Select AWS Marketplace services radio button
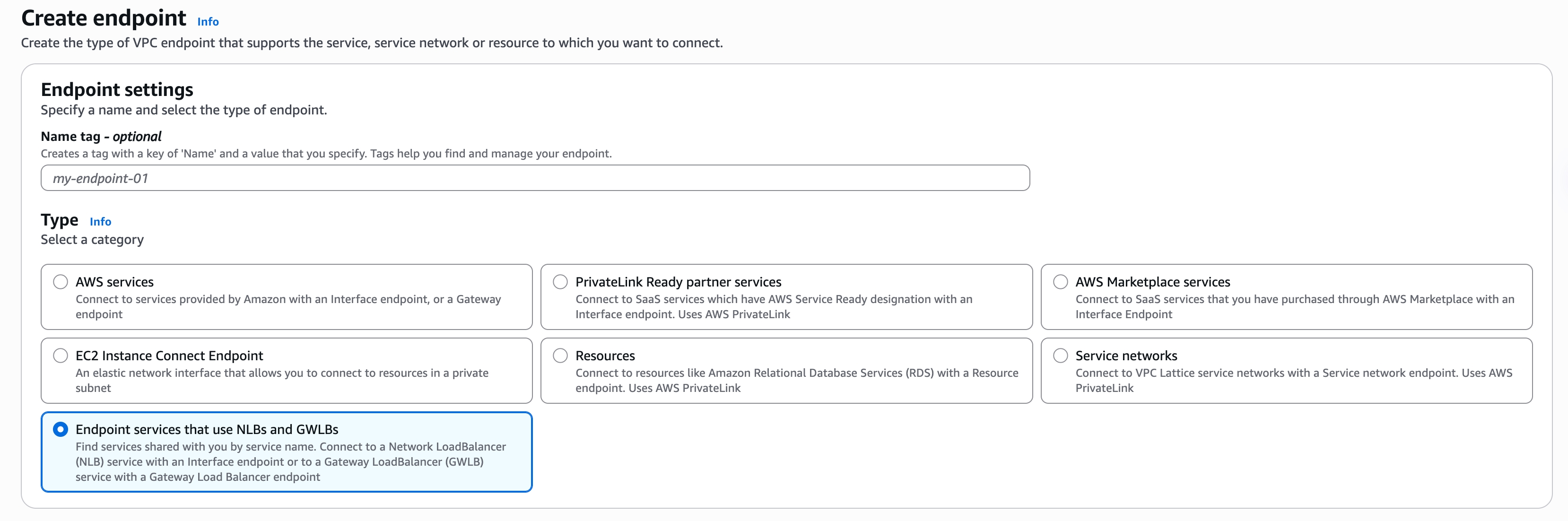This screenshot has height=521, width=1568. click(1060, 282)
